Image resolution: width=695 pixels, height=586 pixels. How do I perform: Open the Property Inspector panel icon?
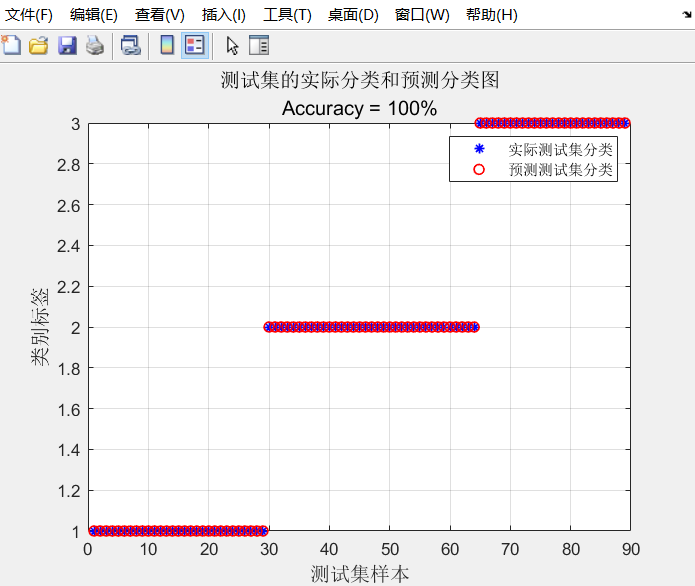[259, 45]
